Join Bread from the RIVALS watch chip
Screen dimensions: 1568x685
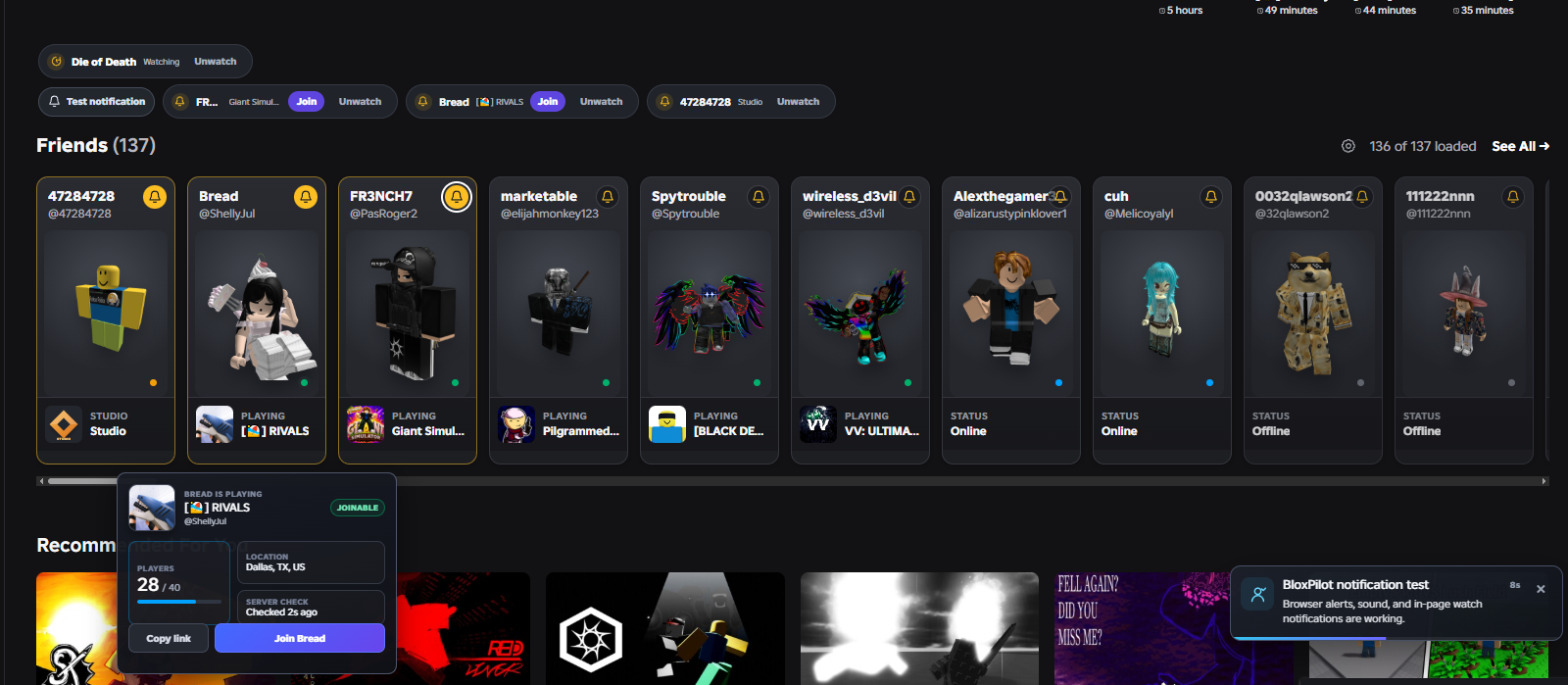548,102
